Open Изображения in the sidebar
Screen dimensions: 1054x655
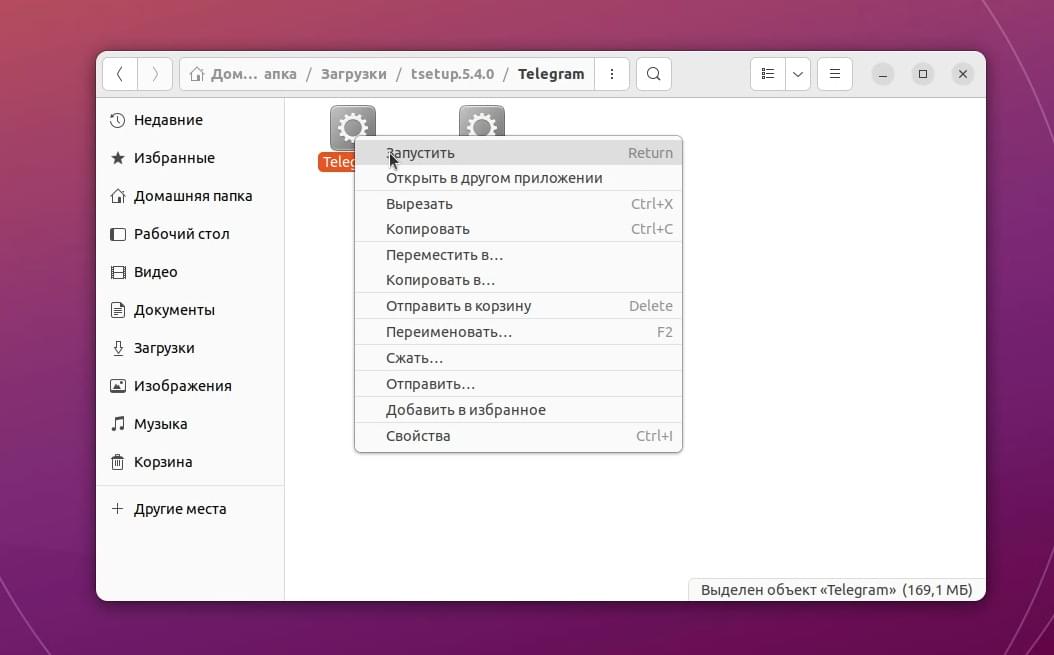coord(190,386)
